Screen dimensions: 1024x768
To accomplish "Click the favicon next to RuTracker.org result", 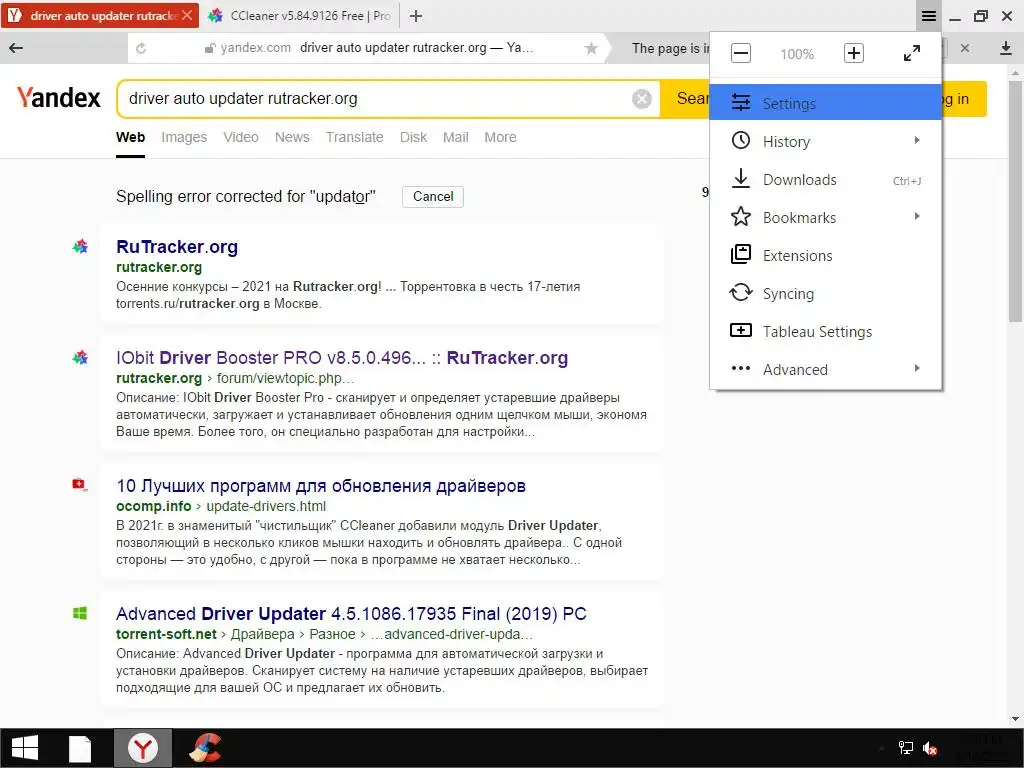I will (80, 247).
